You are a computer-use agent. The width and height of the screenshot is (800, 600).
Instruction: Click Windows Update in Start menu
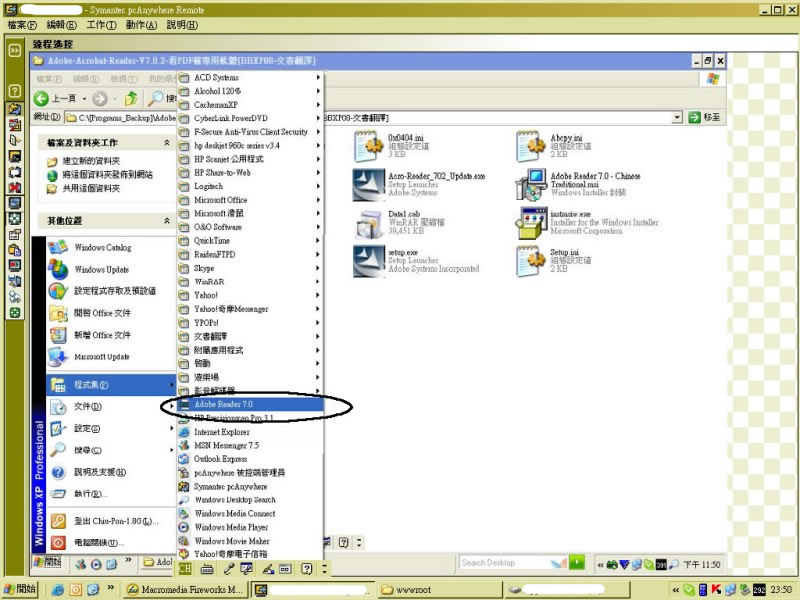coord(110,269)
